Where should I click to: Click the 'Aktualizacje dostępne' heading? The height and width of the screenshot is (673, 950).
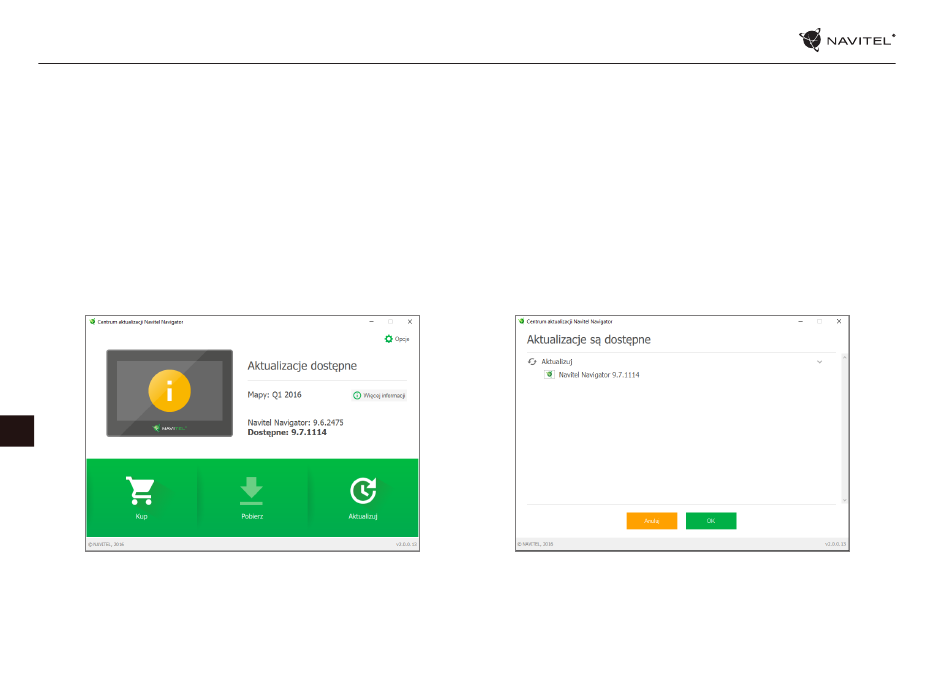tap(302, 366)
